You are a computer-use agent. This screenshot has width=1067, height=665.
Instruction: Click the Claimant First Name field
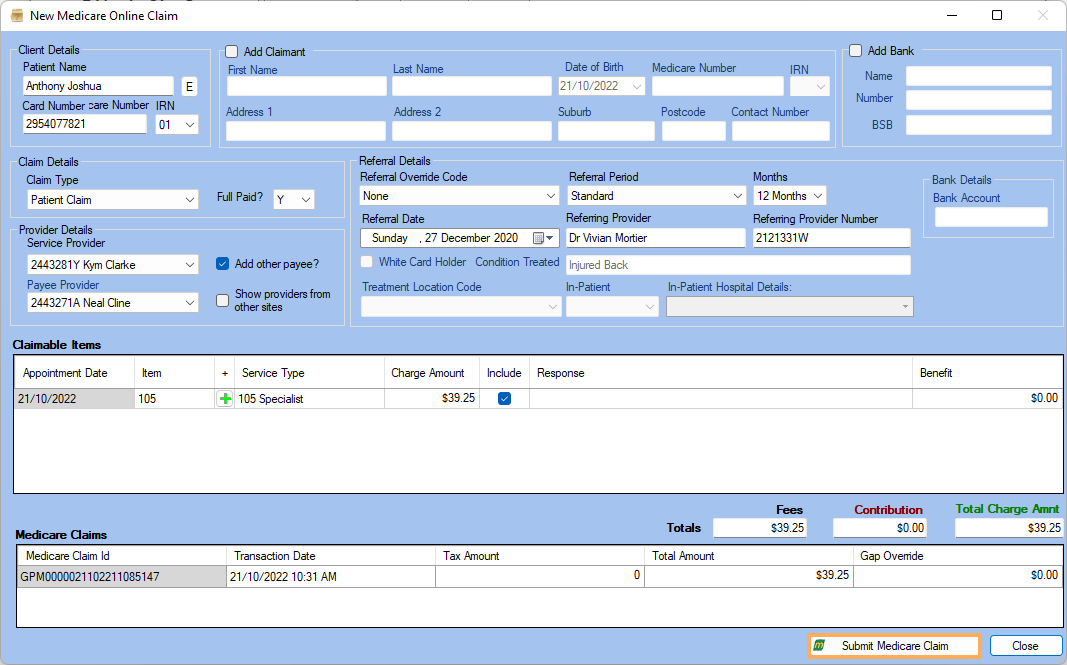[x=306, y=86]
